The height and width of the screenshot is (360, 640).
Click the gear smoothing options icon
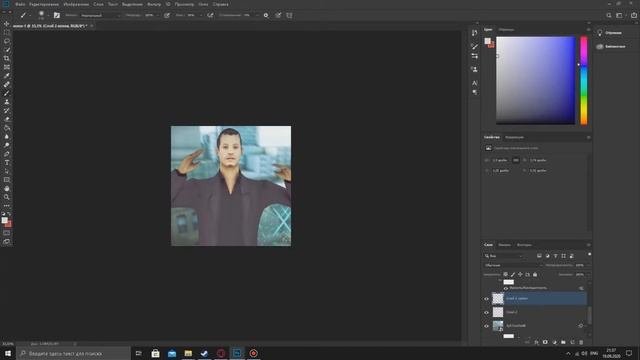[x=266, y=15]
